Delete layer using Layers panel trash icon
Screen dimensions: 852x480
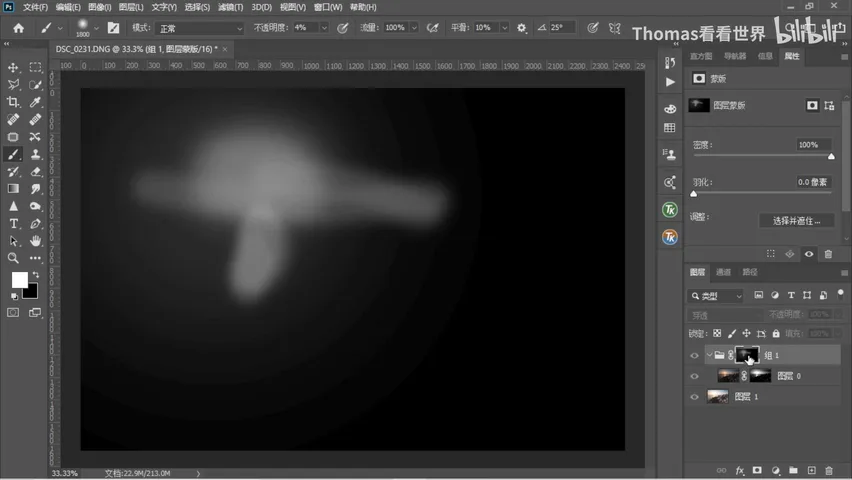[829, 470]
